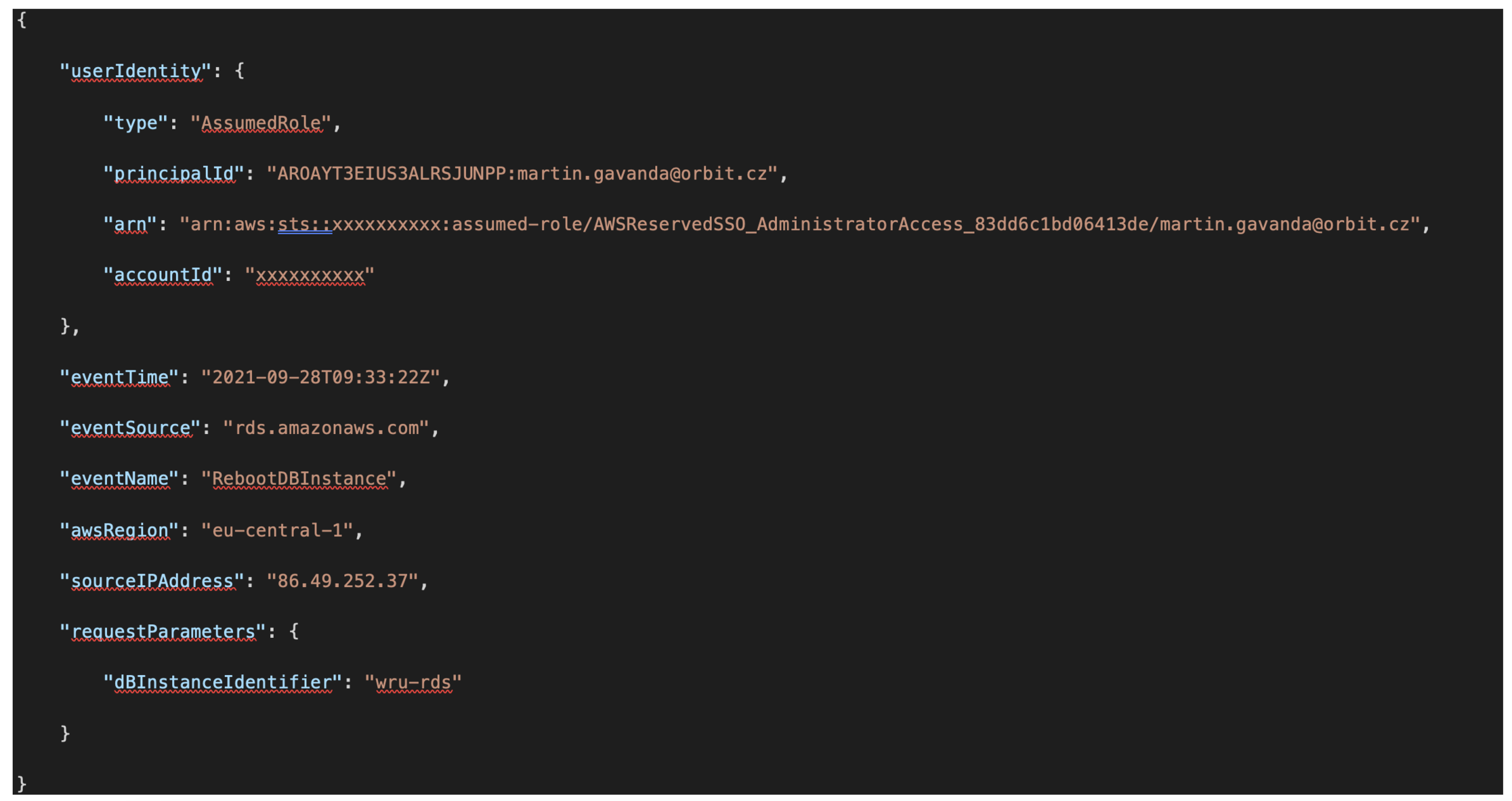The image size is (1512, 801).
Task: Select the xxxxxxxxxx accountId value
Action: [310, 275]
